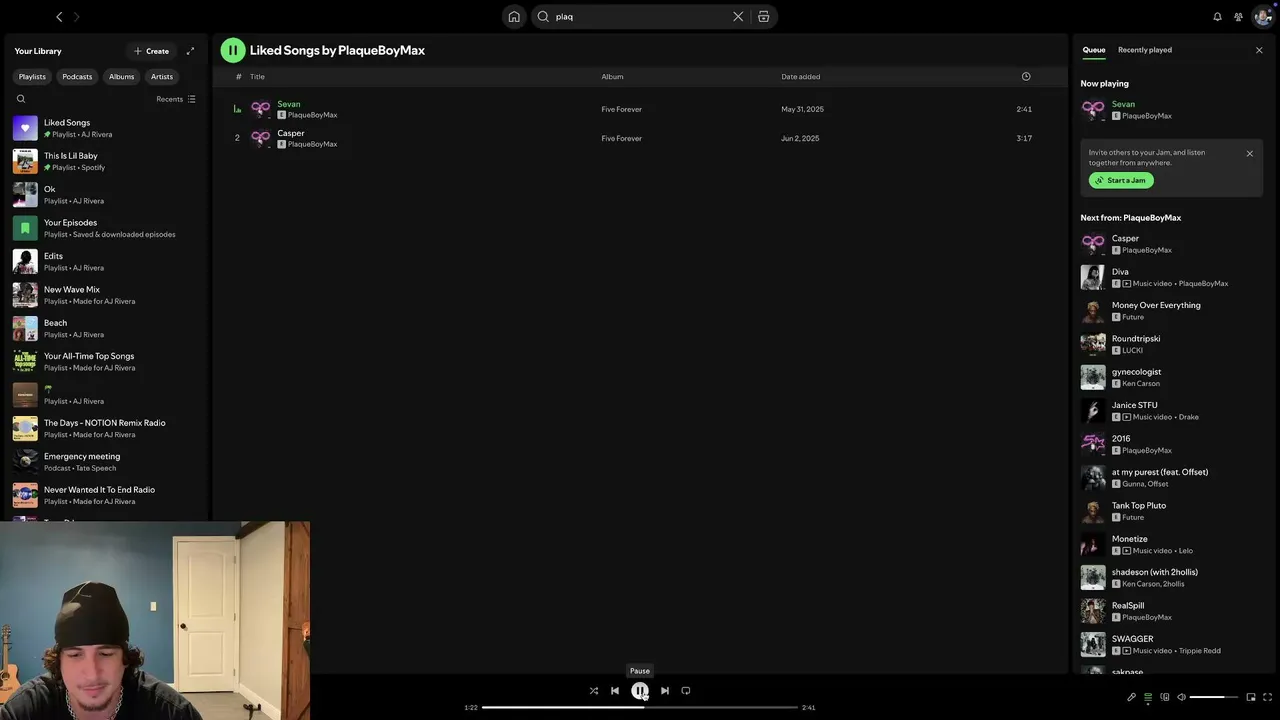The image size is (1280, 720).
Task: Sort tracks by Date added column
Action: (801, 77)
